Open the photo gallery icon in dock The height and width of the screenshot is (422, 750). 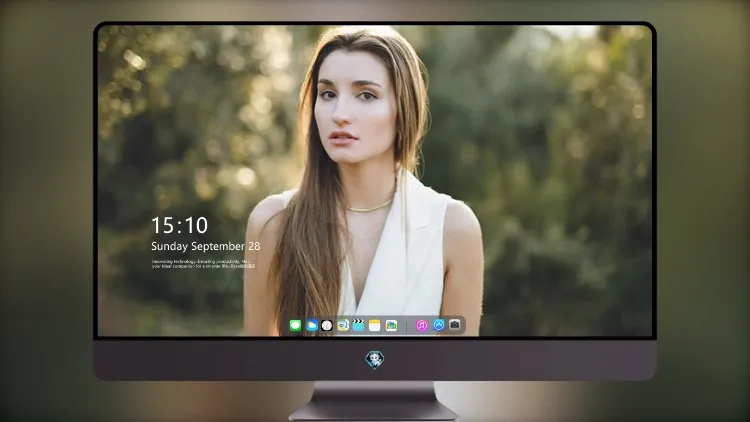click(x=391, y=326)
